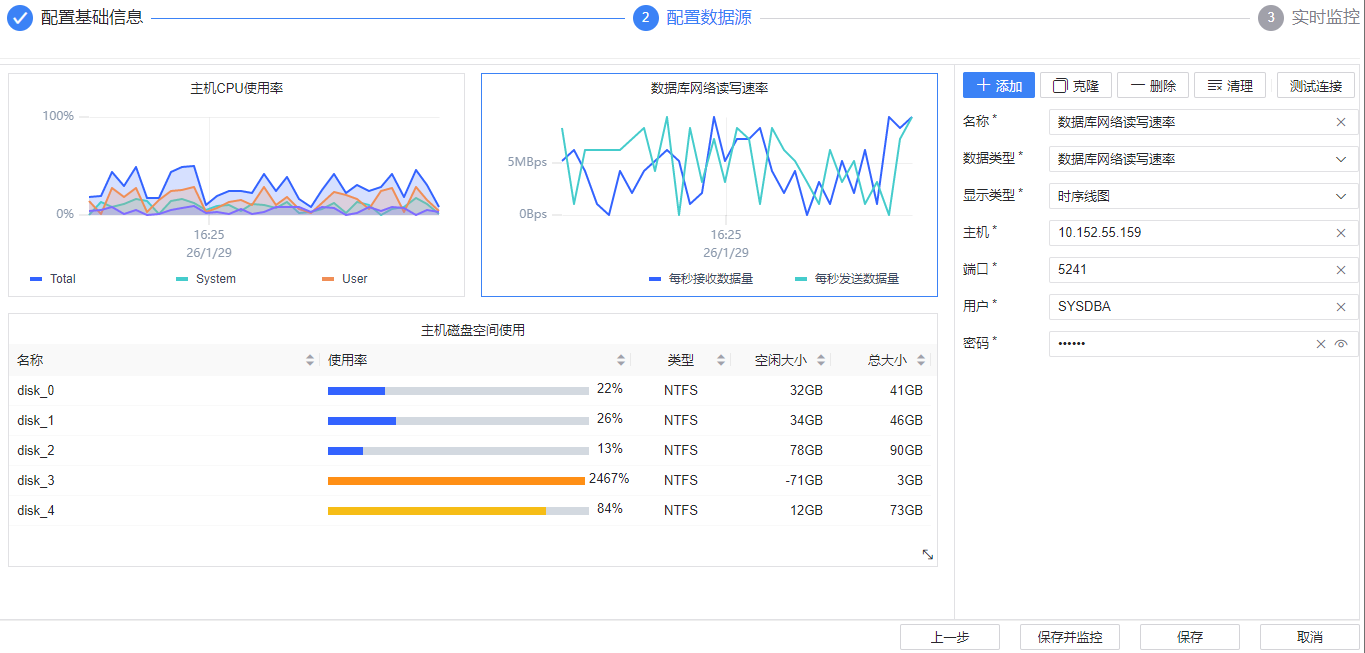Toggle the 每秒接收数据量 legend series
Image resolution: width=1365 pixels, height=653 pixels.
(700, 279)
